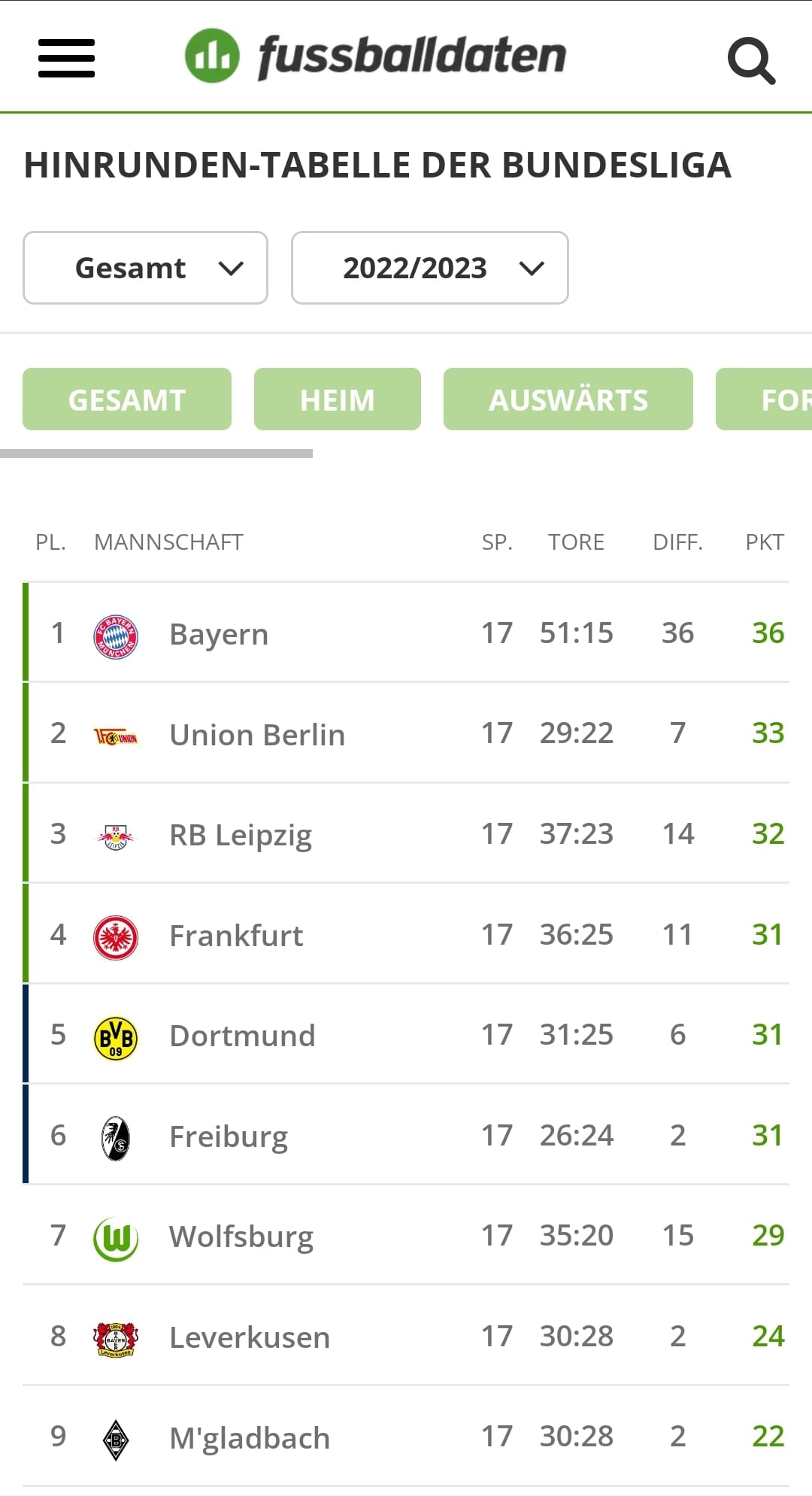Click the RB Leipzig crest
The image size is (812, 1496).
tap(116, 836)
